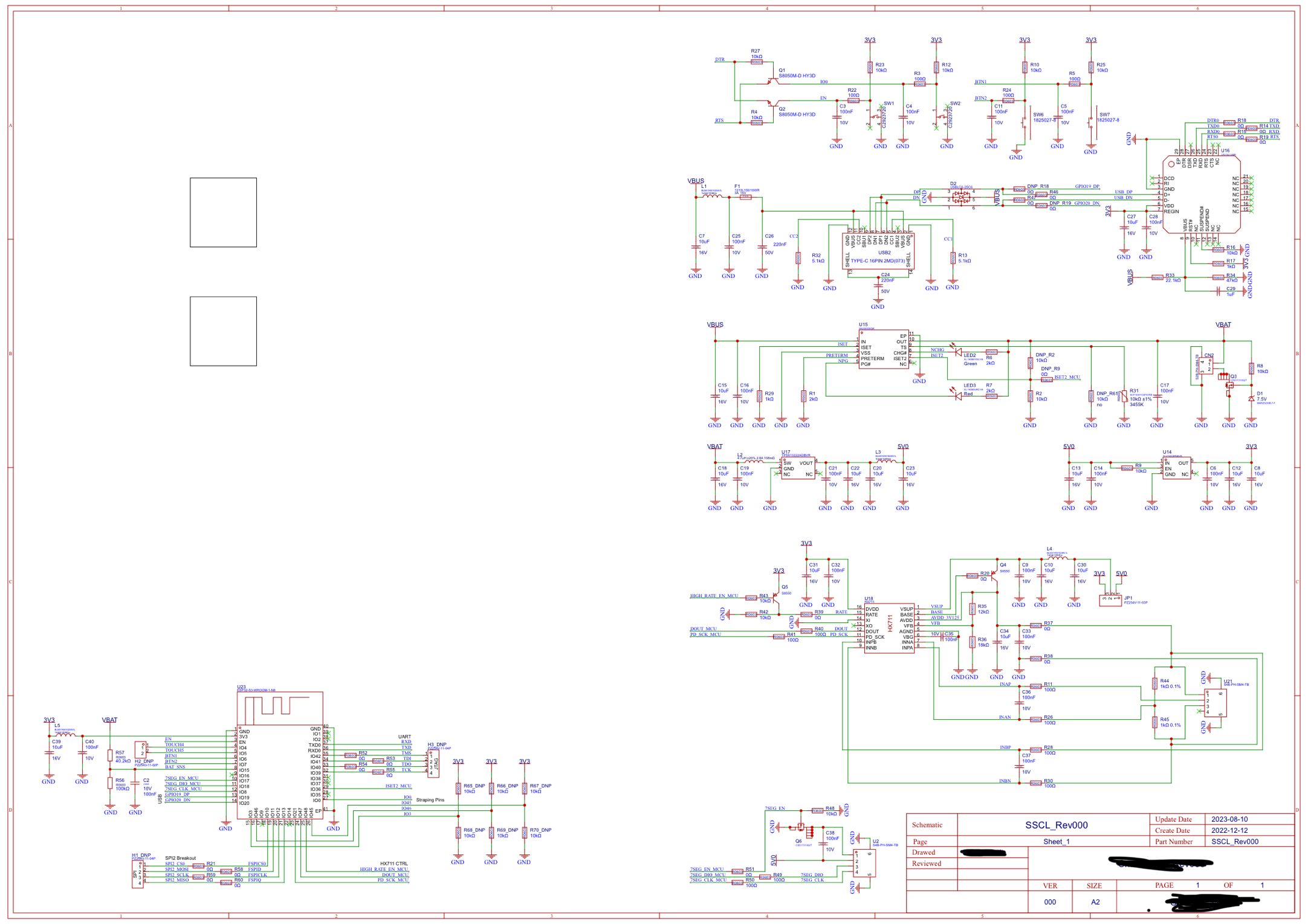The image size is (1308, 924).
Task: Click the SPI2 Breakout annotation
Action: (x=181, y=858)
